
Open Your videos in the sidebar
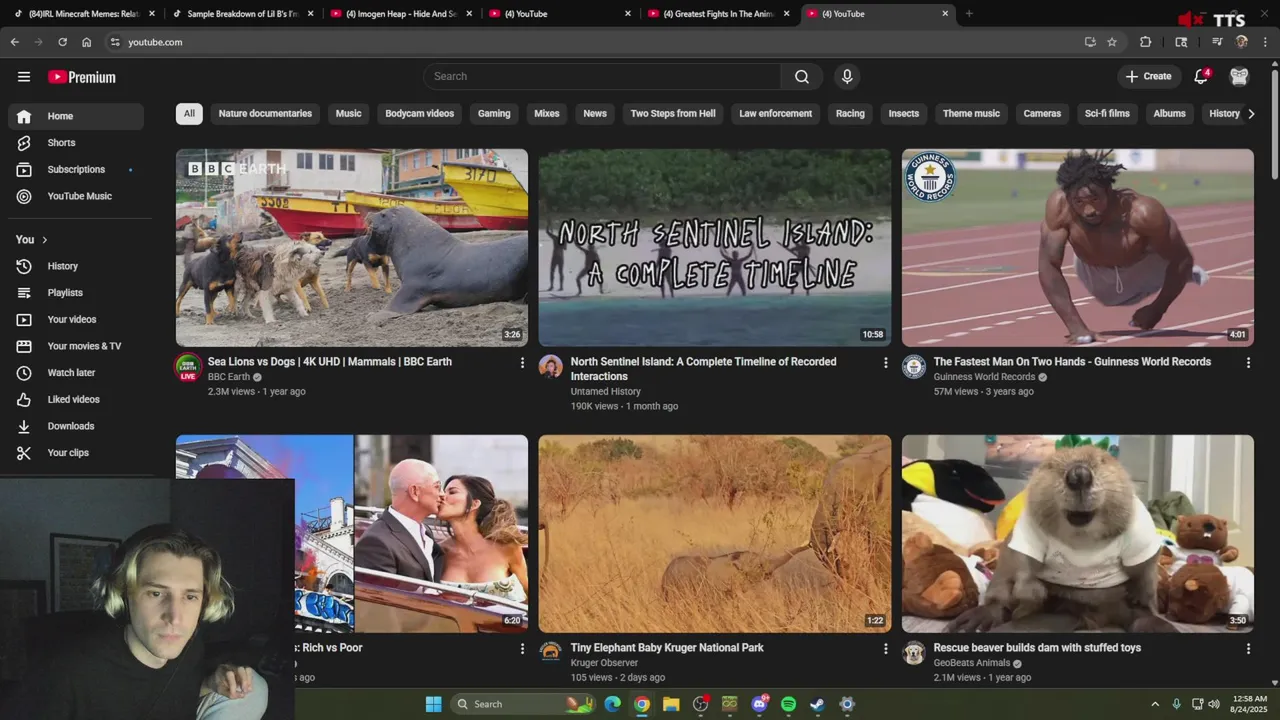point(76,319)
